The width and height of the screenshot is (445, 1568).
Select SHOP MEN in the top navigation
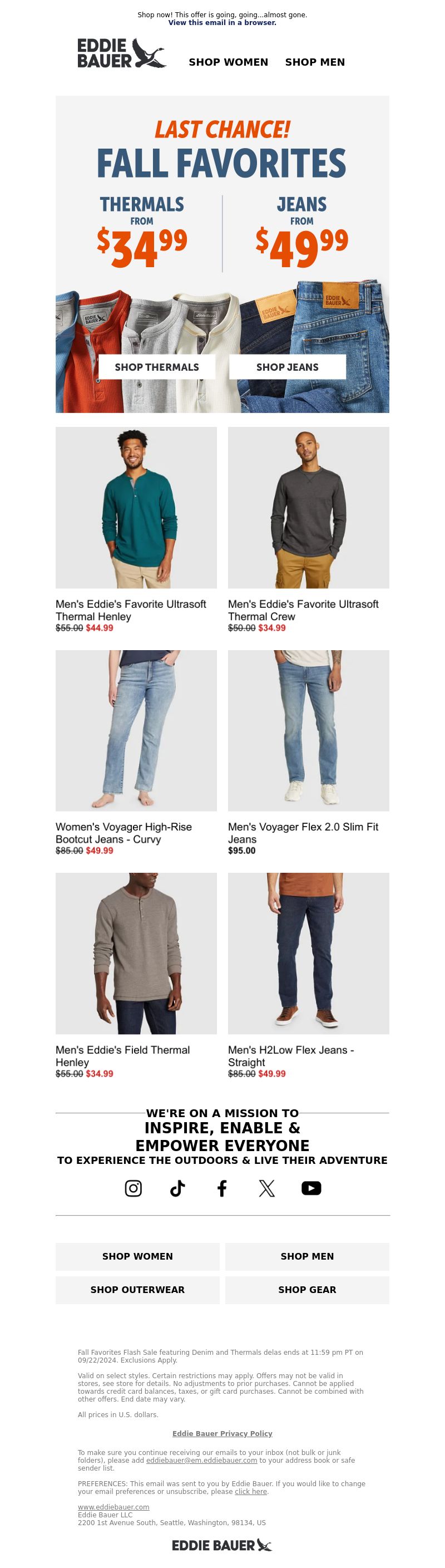[x=315, y=62]
